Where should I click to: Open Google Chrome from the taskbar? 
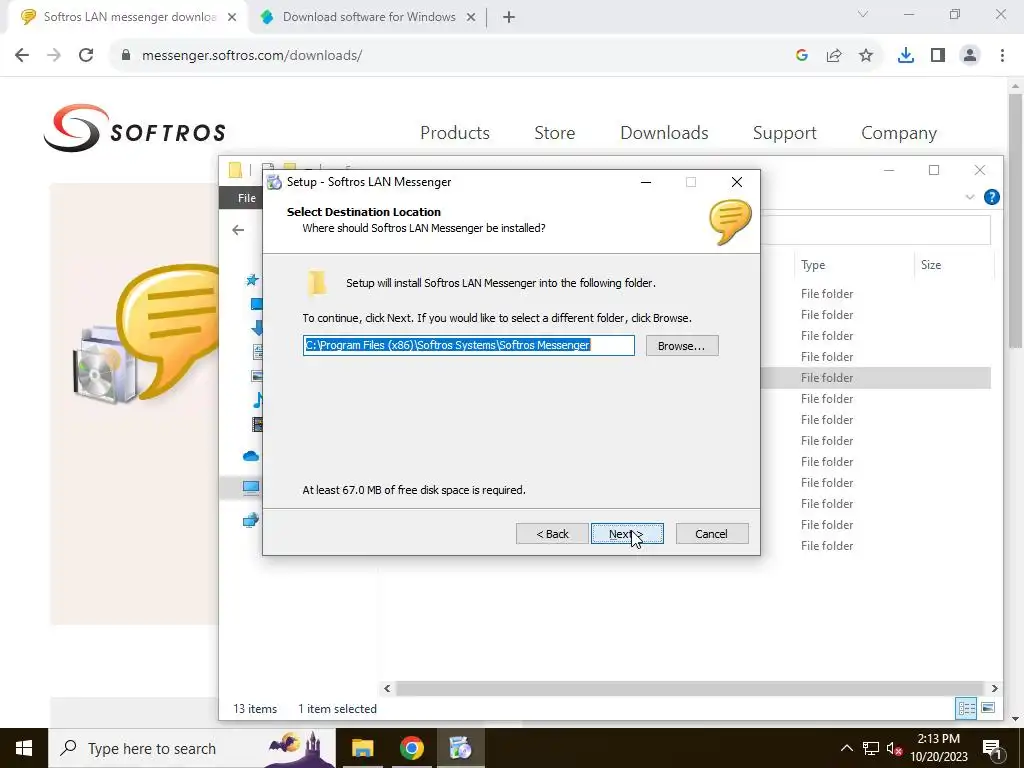411,748
